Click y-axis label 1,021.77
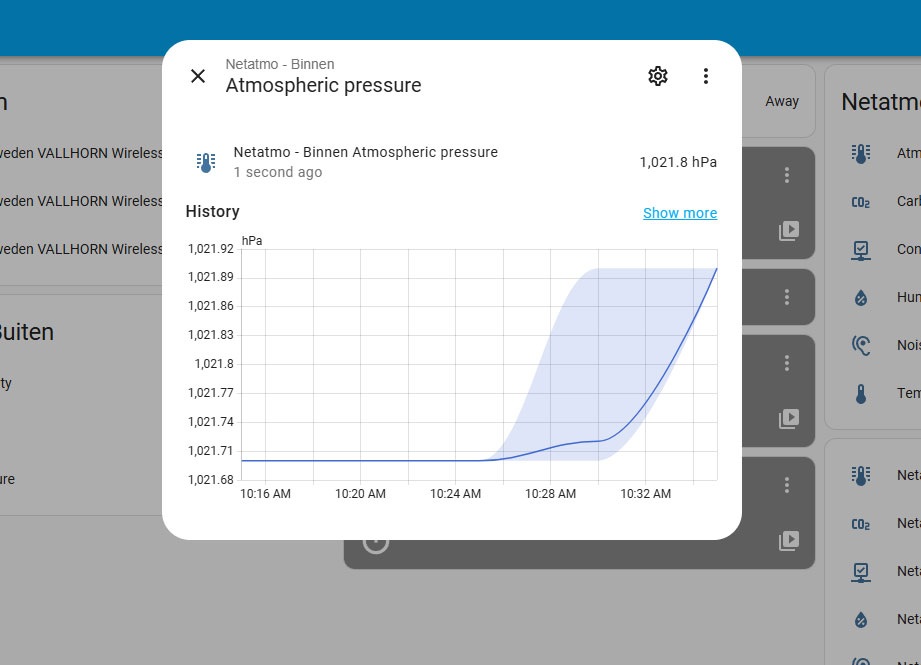 (211, 392)
